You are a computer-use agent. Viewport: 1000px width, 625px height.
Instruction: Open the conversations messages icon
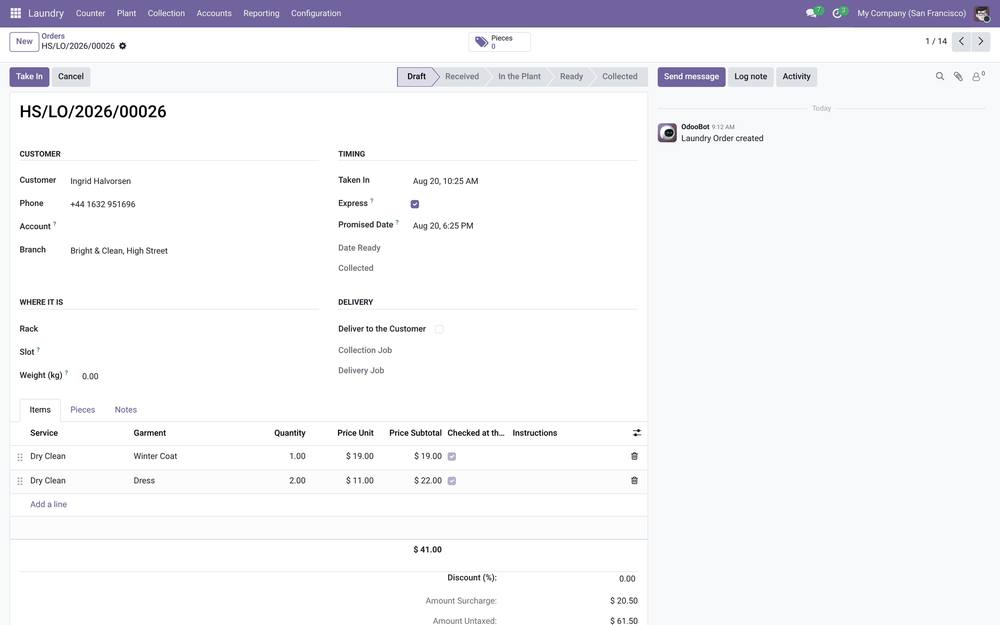pyautogui.click(x=812, y=13)
